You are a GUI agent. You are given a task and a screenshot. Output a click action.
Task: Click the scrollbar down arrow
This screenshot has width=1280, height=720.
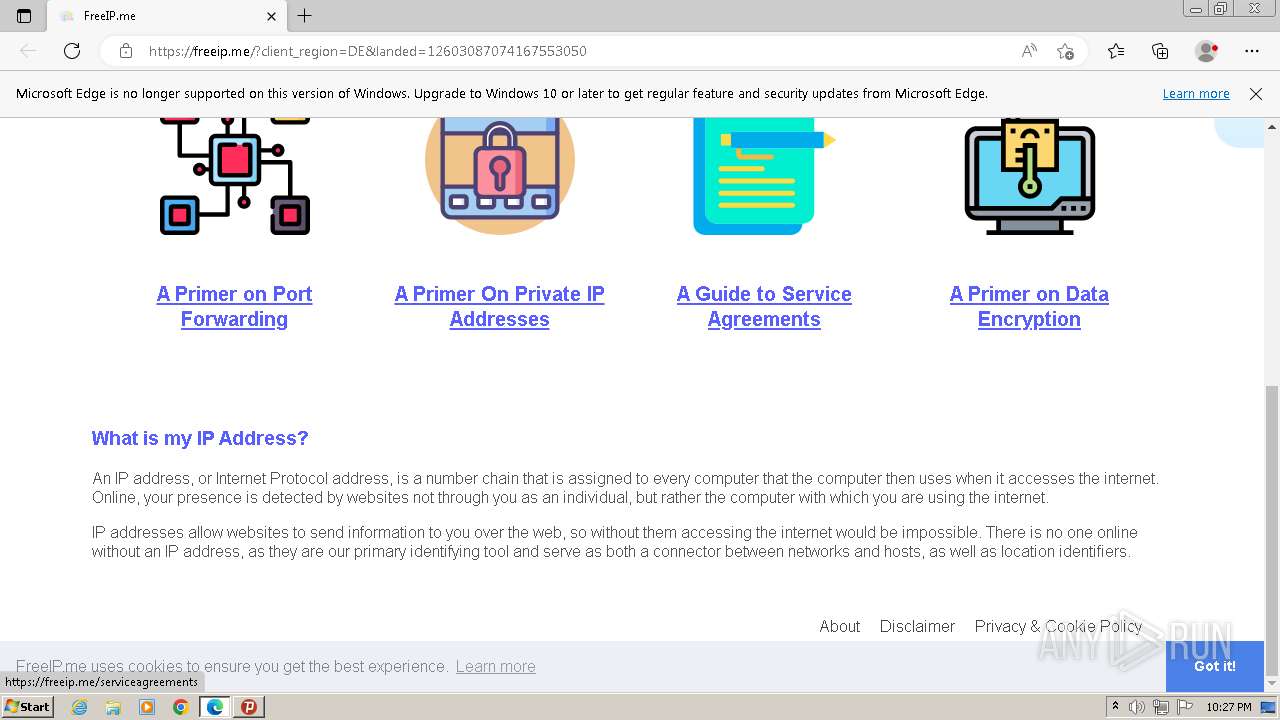pyautogui.click(x=1272, y=684)
